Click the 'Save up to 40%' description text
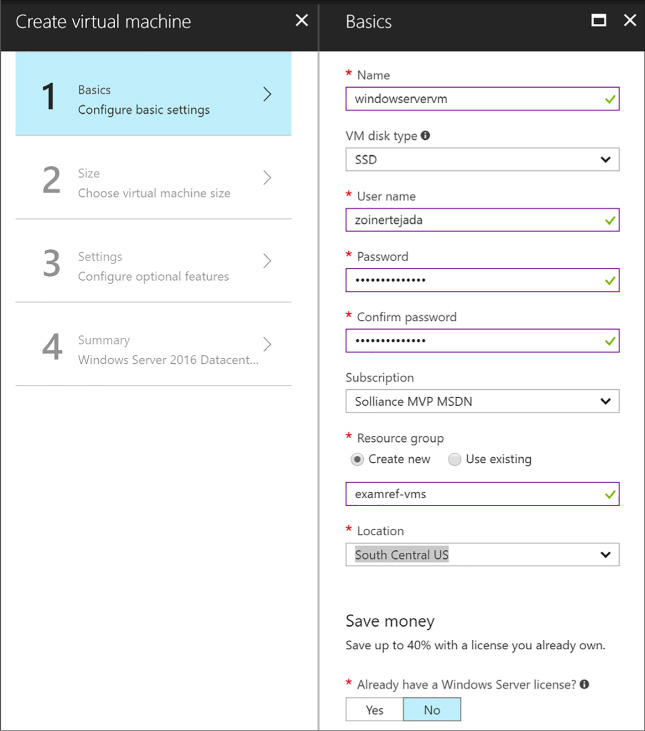 pyautogui.click(x=475, y=646)
